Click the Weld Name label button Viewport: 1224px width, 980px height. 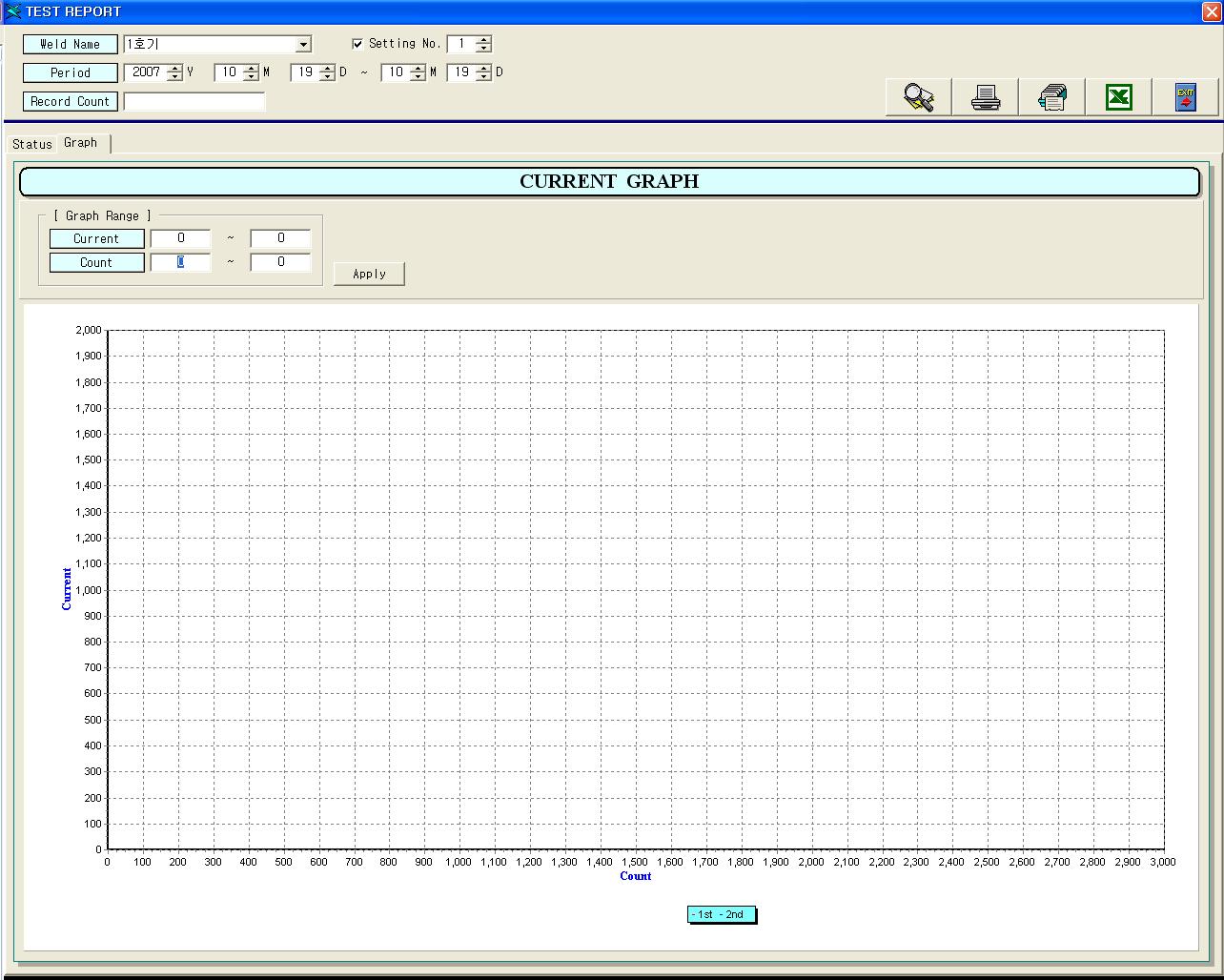click(x=71, y=45)
